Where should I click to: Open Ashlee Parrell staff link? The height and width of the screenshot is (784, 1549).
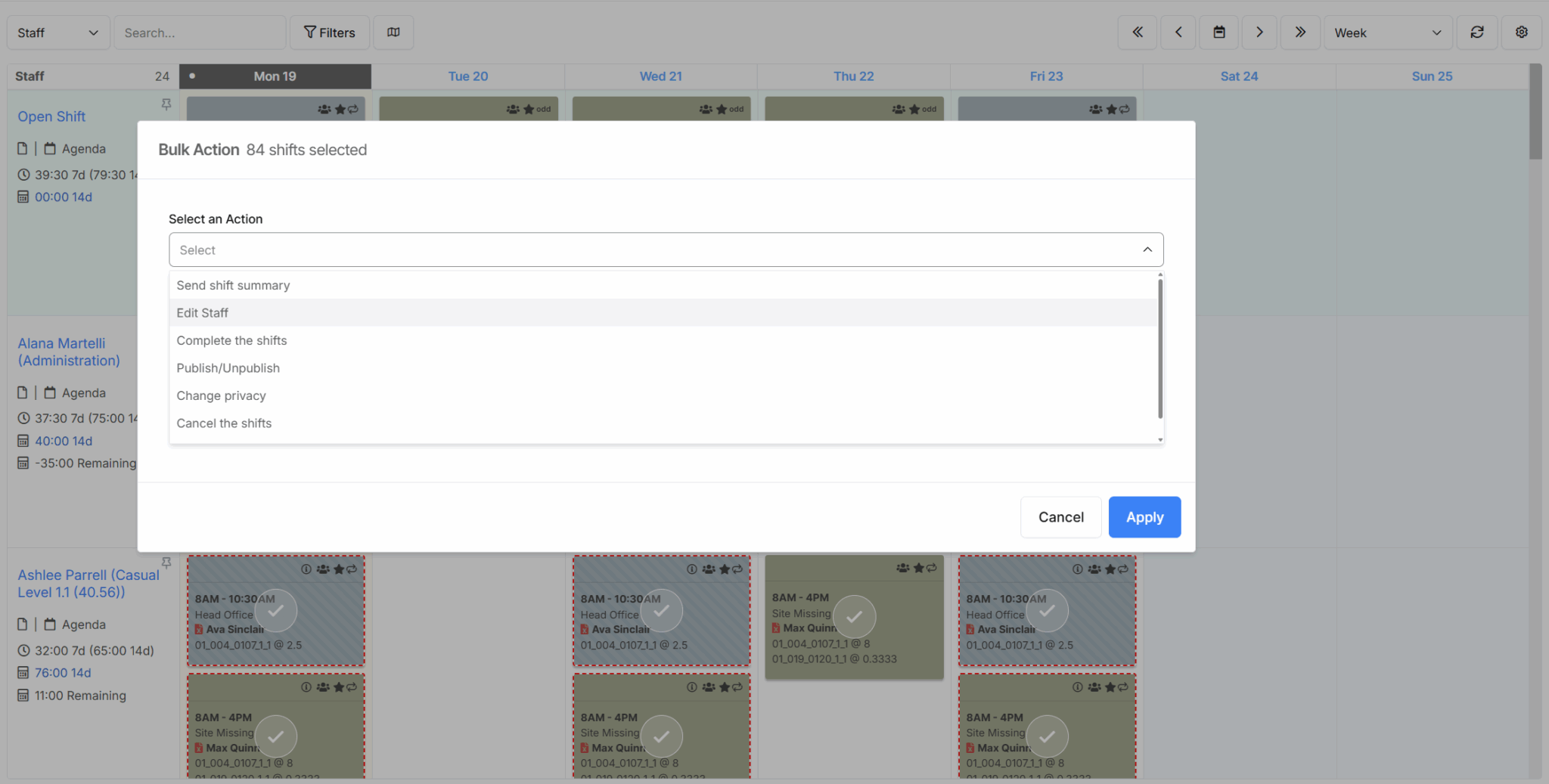click(x=88, y=584)
